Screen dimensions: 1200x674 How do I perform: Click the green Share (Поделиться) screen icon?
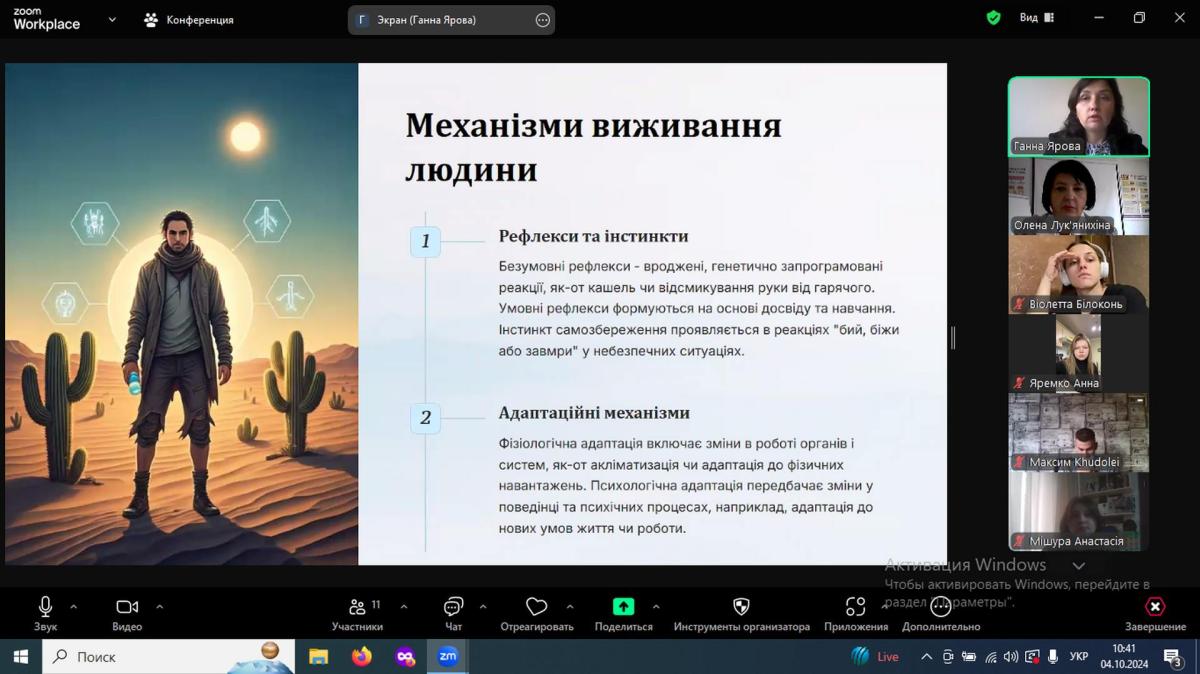pyautogui.click(x=623, y=607)
